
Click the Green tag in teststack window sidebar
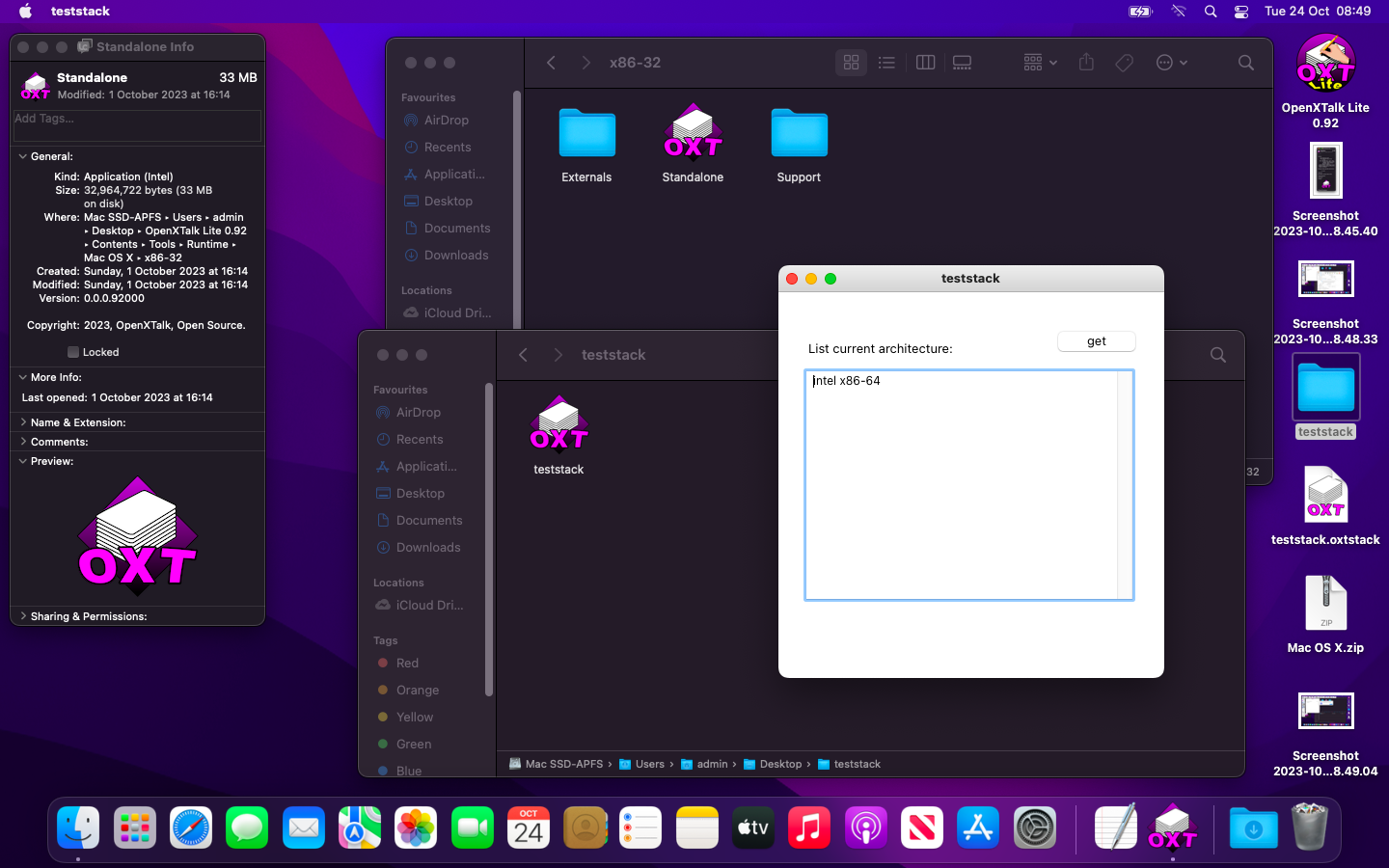coord(414,745)
